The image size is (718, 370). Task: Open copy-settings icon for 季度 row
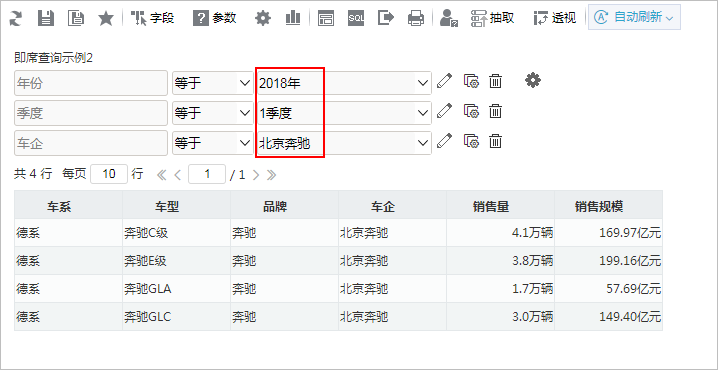(x=471, y=111)
